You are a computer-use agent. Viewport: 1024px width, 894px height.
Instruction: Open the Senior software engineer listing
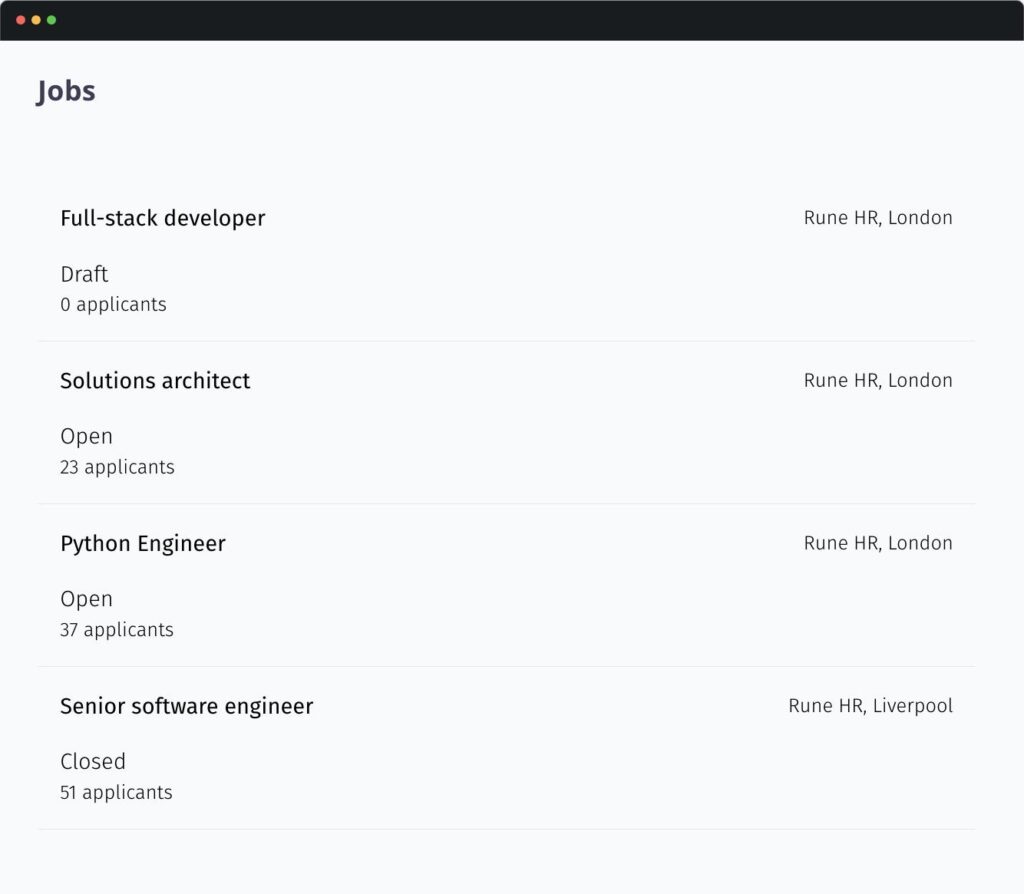[186, 706]
